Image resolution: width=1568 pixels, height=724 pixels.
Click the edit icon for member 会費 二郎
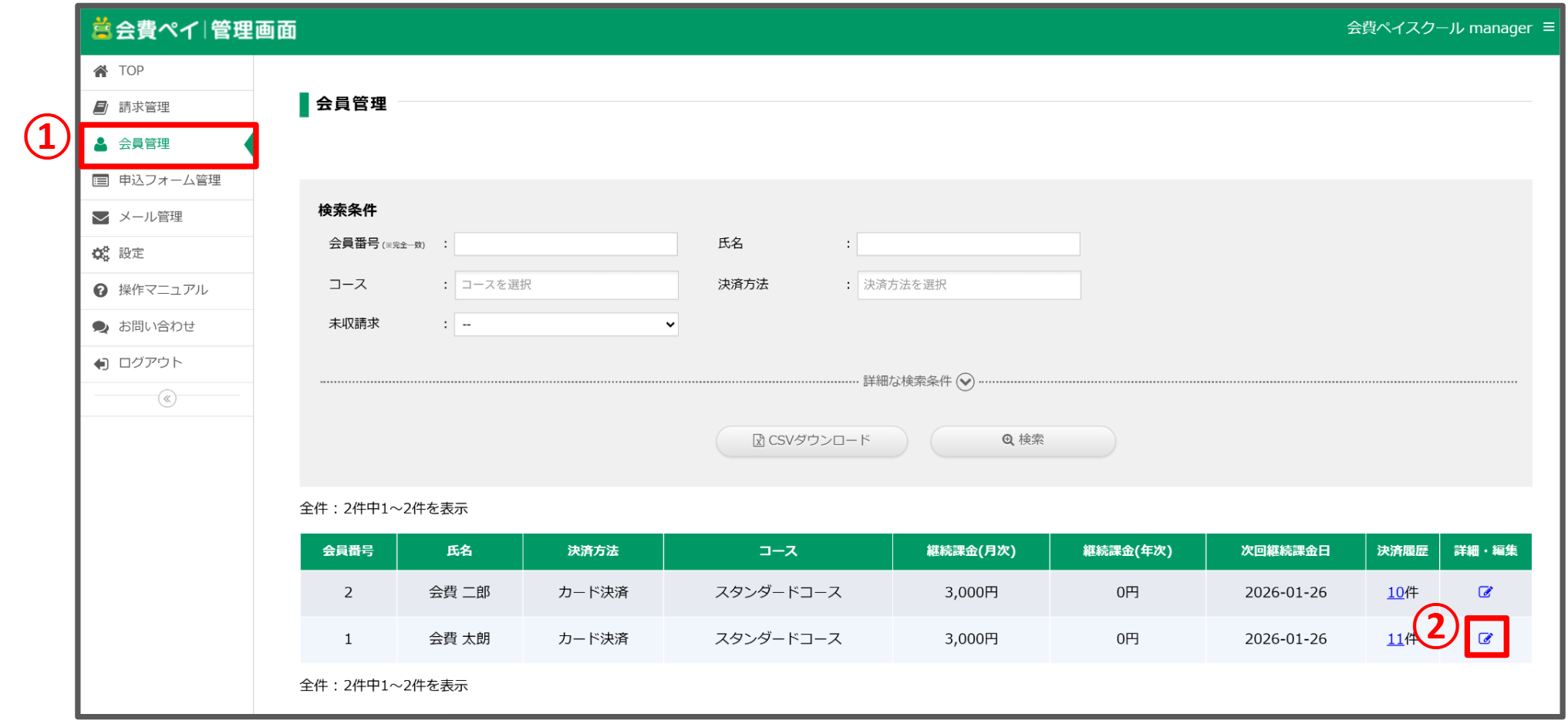point(1485,592)
